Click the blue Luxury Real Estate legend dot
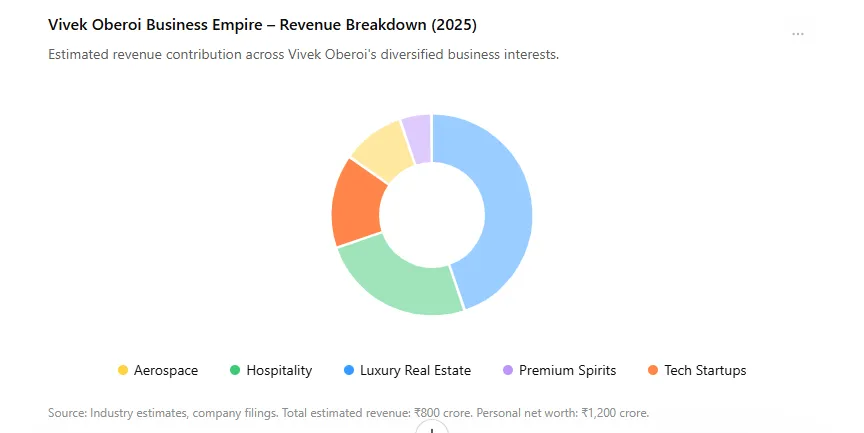This screenshot has width=864, height=433. pos(349,370)
